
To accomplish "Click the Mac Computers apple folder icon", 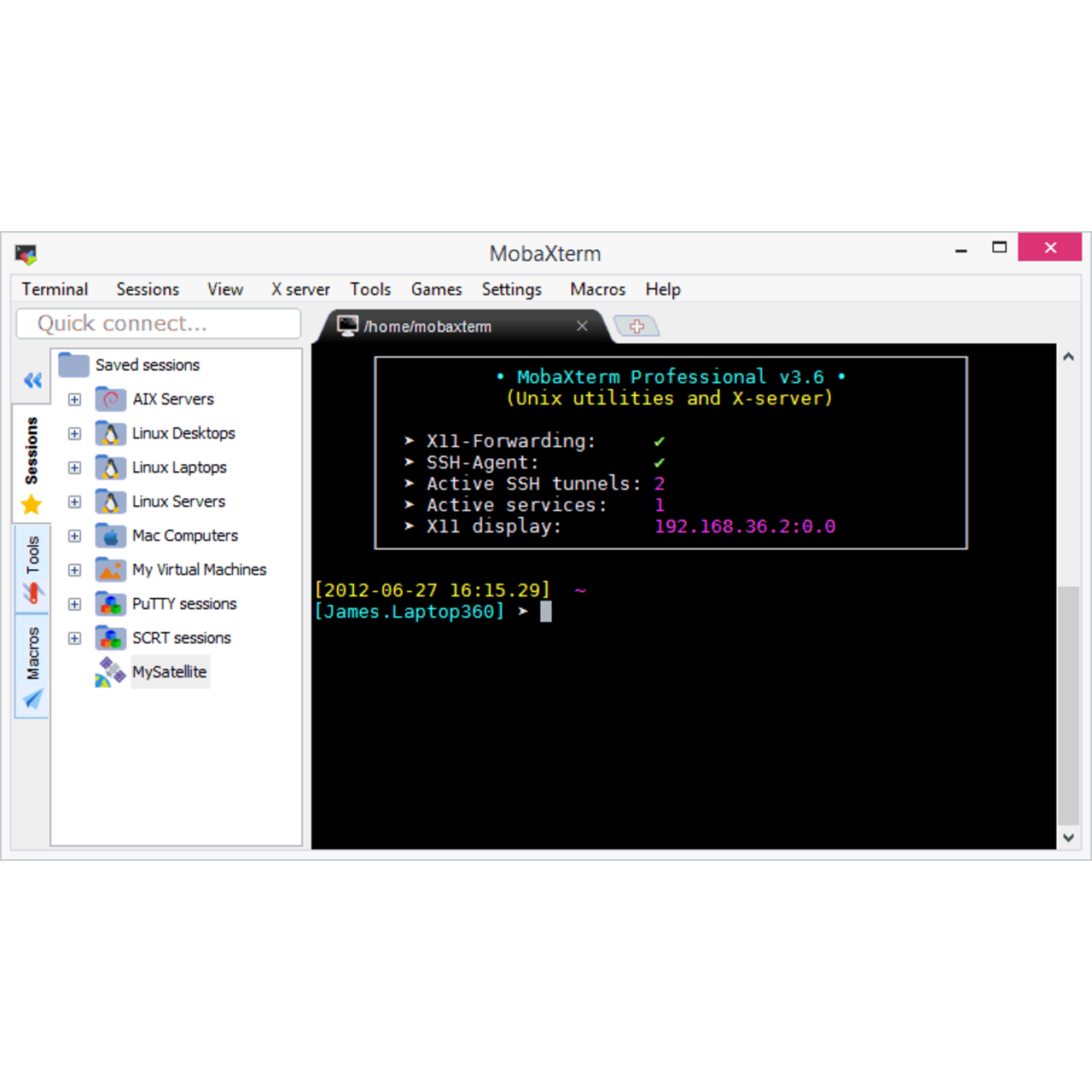I will tap(110, 536).
